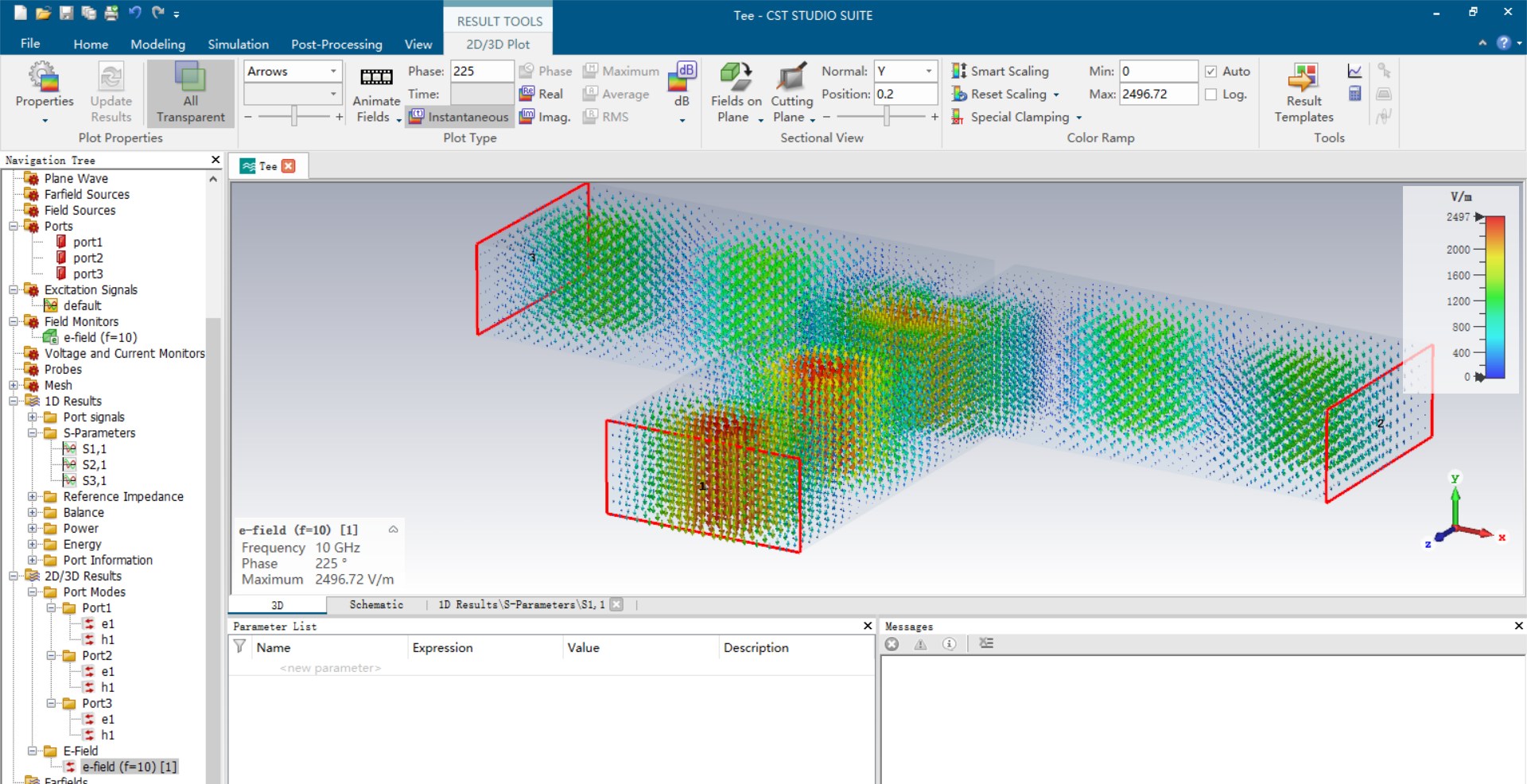
Task: Toggle All Transparent view
Action: (x=190, y=93)
